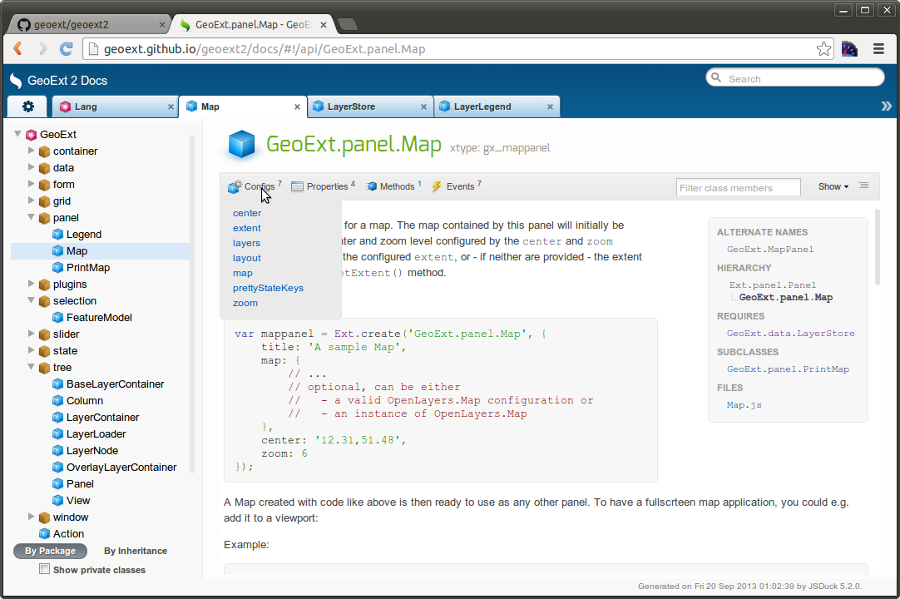This screenshot has width=900, height=599.
Task: Click the docs Search field
Action: (795, 78)
